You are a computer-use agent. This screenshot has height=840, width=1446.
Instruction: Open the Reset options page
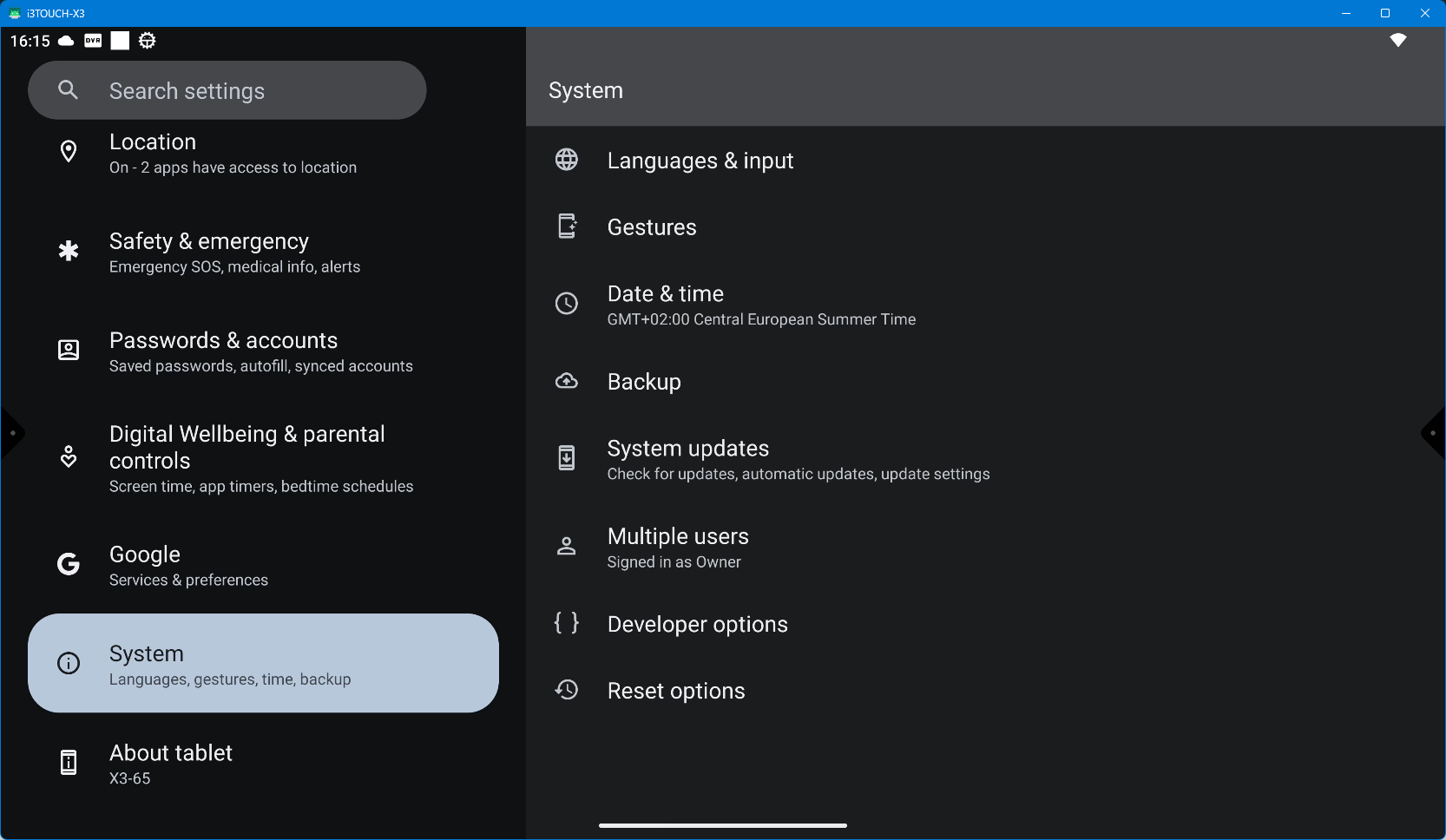click(x=676, y=691)
